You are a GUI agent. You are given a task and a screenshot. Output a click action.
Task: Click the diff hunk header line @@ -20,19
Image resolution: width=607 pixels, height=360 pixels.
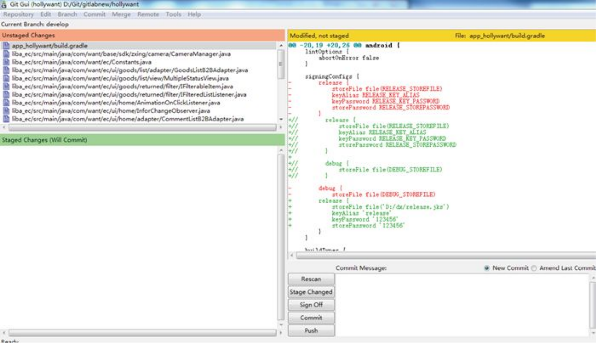[x=344, y=45]
